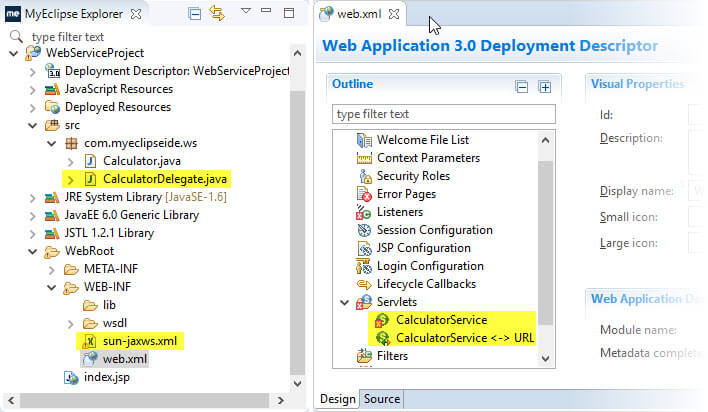The image size is (708, 412).
Task: Collapse the WebRoot folder node
Action: click(33, 252)
